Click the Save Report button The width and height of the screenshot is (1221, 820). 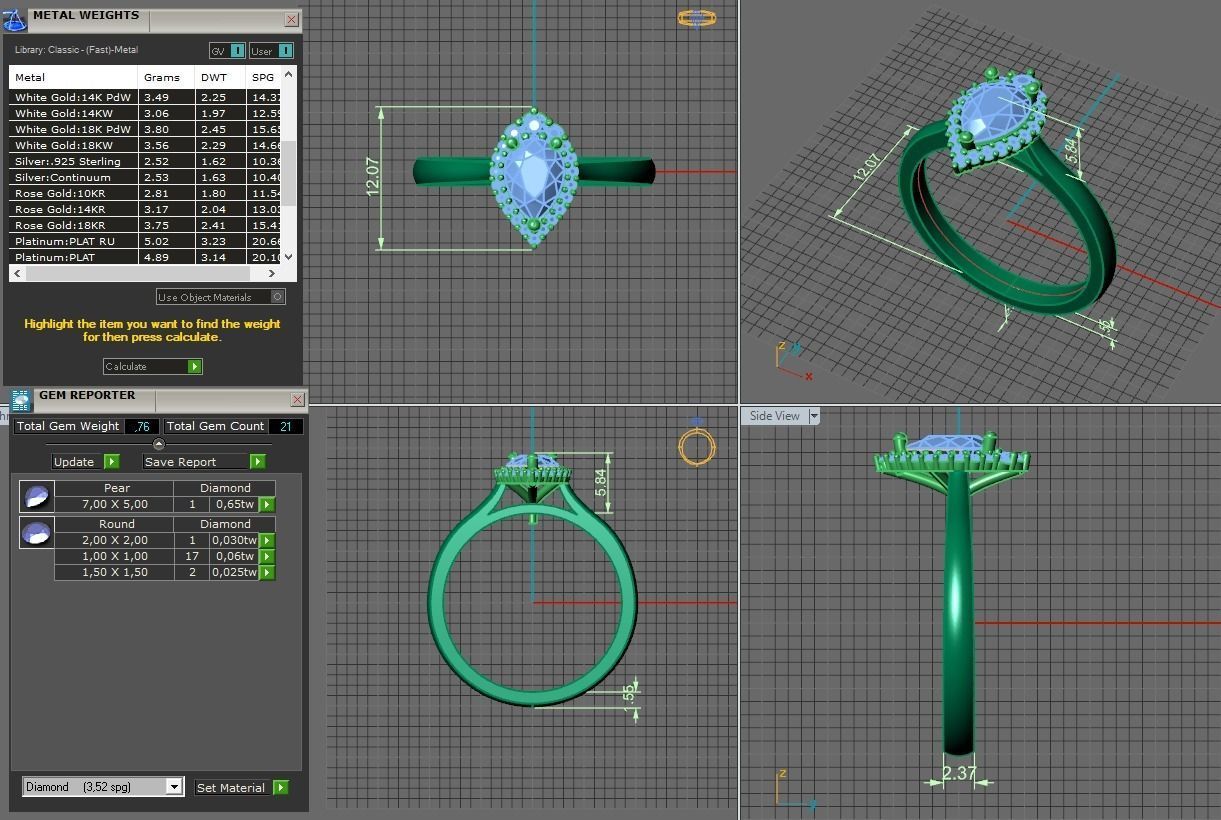[204, 462]
